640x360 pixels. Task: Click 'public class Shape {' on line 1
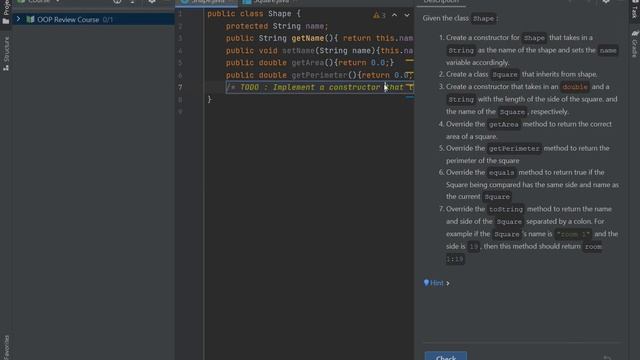point(254,13)
